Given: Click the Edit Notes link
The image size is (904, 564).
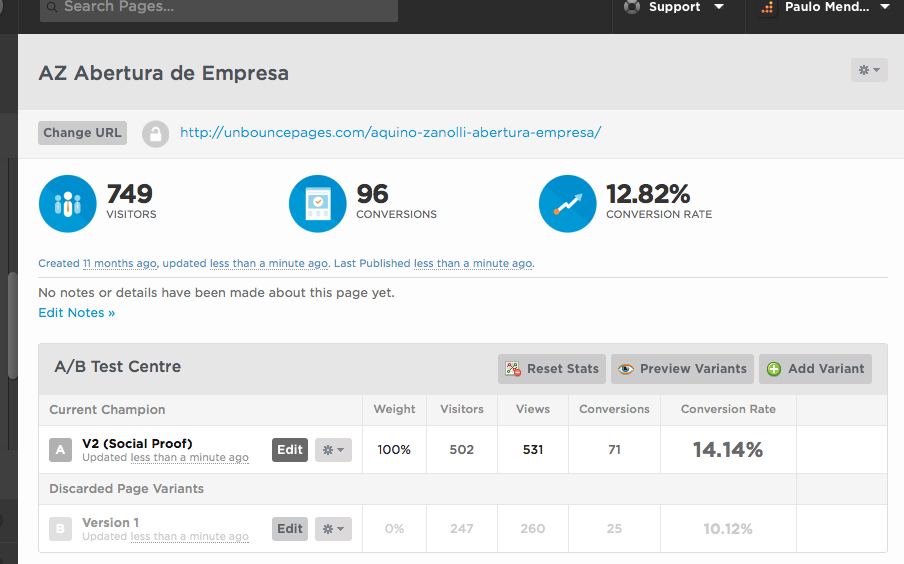Looking at the screenshot, I should pos(77,313).
